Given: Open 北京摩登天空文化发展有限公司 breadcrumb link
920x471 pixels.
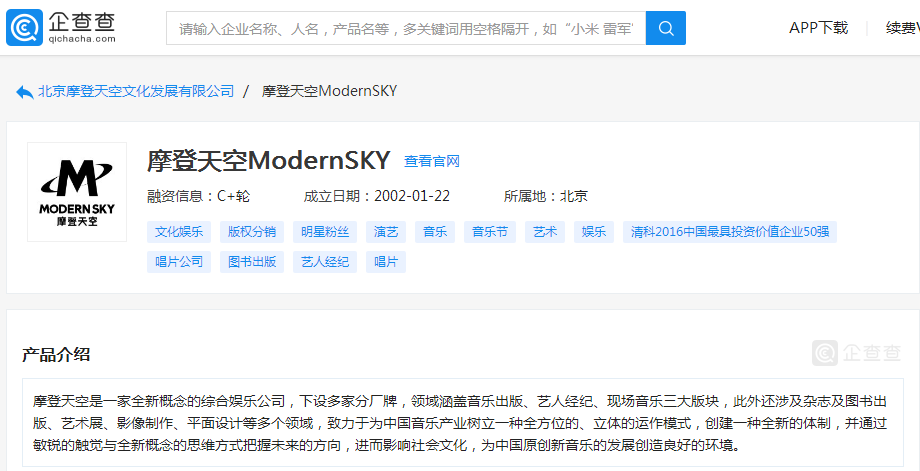Looking at the screenshot, I should click(136, 92).
